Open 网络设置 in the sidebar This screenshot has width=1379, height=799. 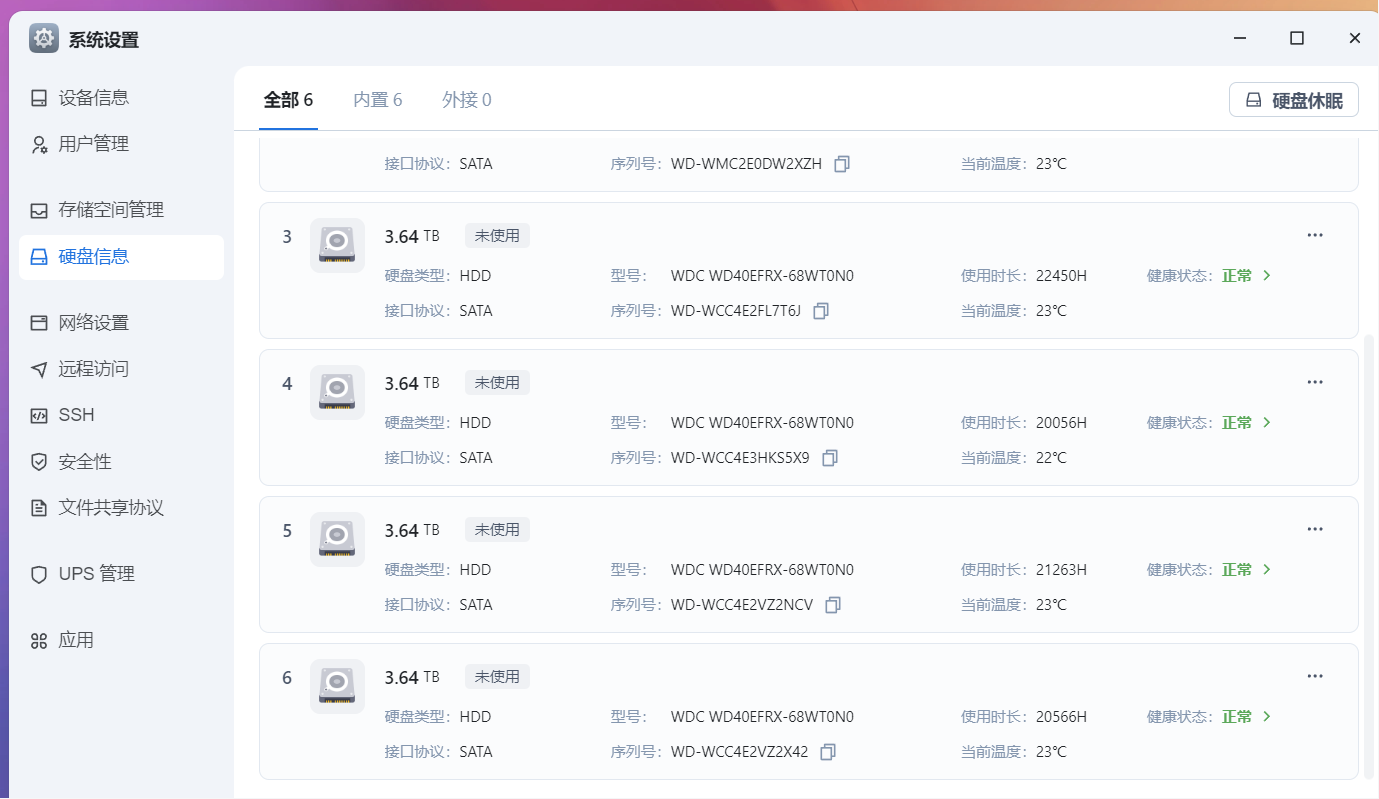[121, 323]
